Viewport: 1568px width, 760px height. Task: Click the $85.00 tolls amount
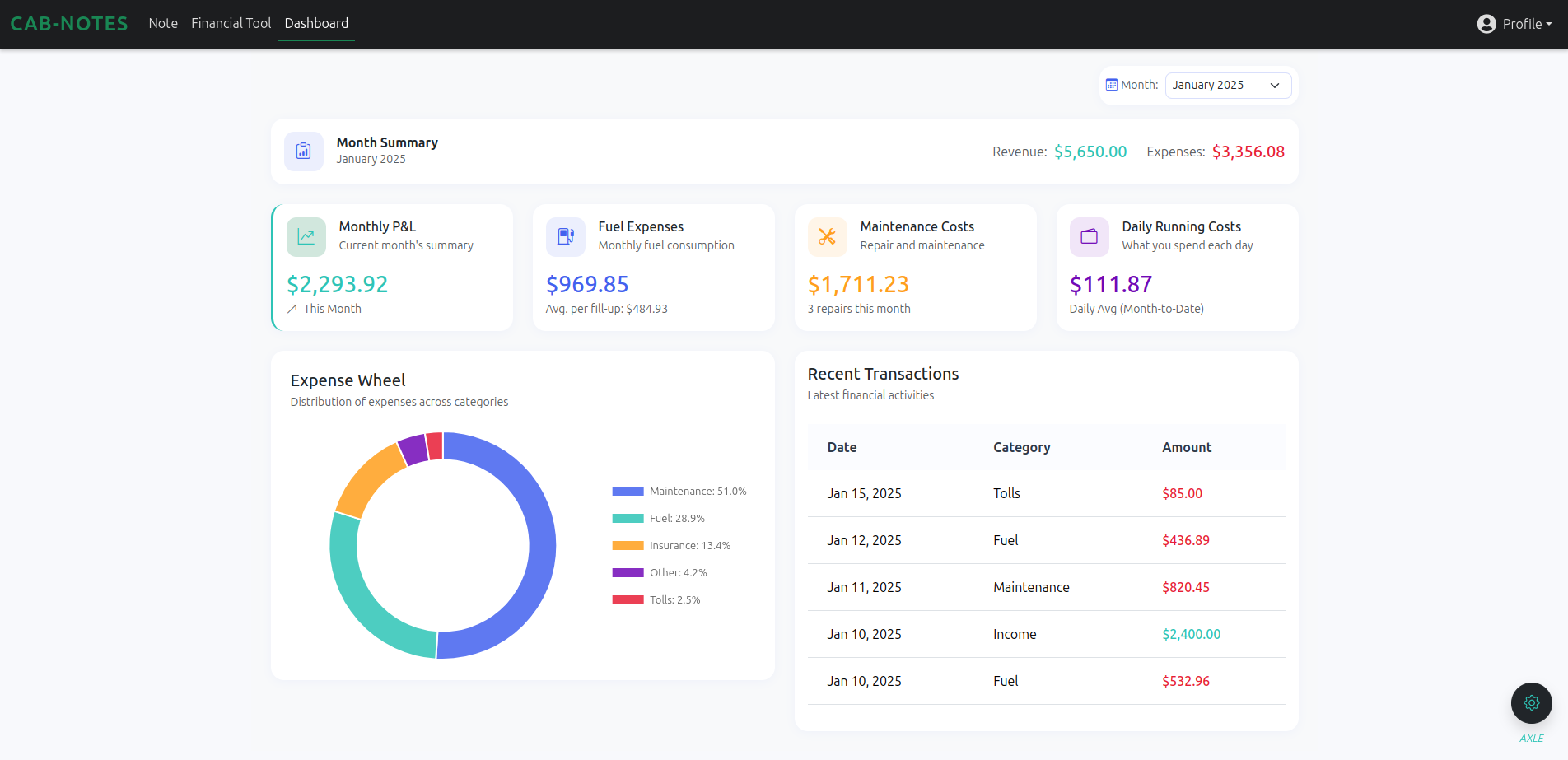point(1182,493)
